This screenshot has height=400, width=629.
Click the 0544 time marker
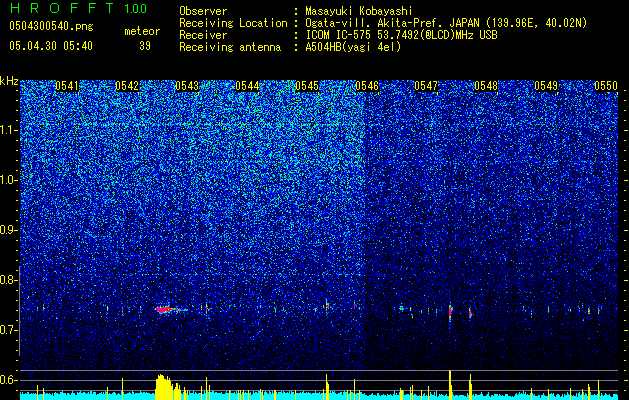pyautogui.click(x=247, y=86)
